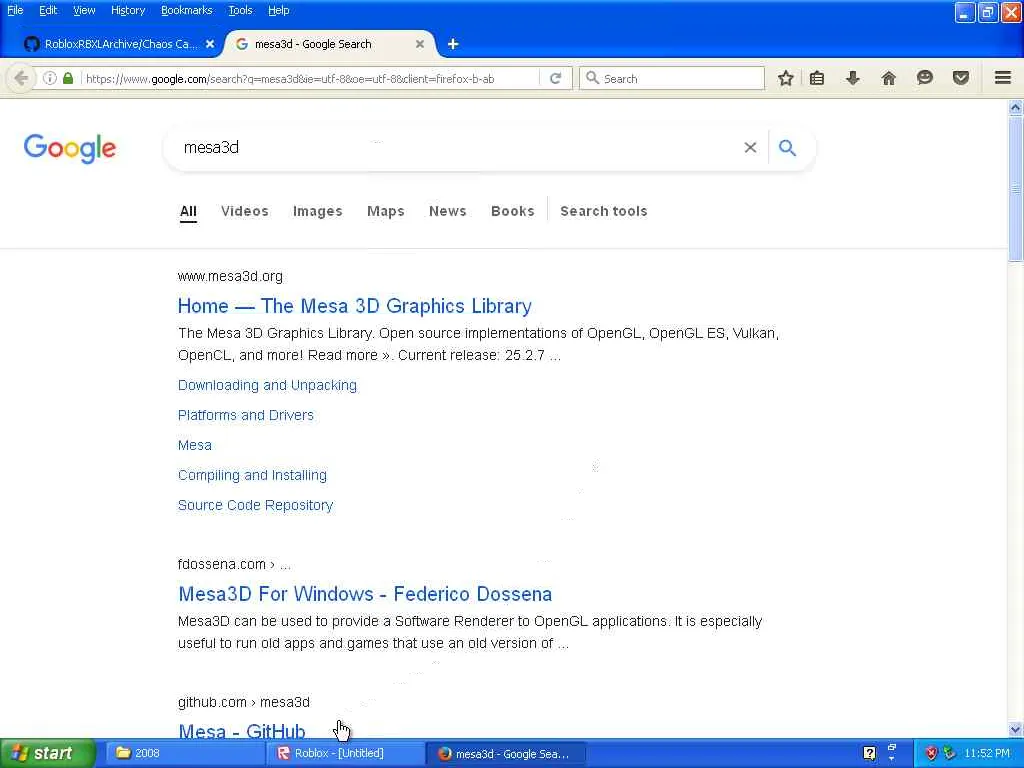
Task: Open the chat smiley icon in the toolbar
Action: pos(925,78)
